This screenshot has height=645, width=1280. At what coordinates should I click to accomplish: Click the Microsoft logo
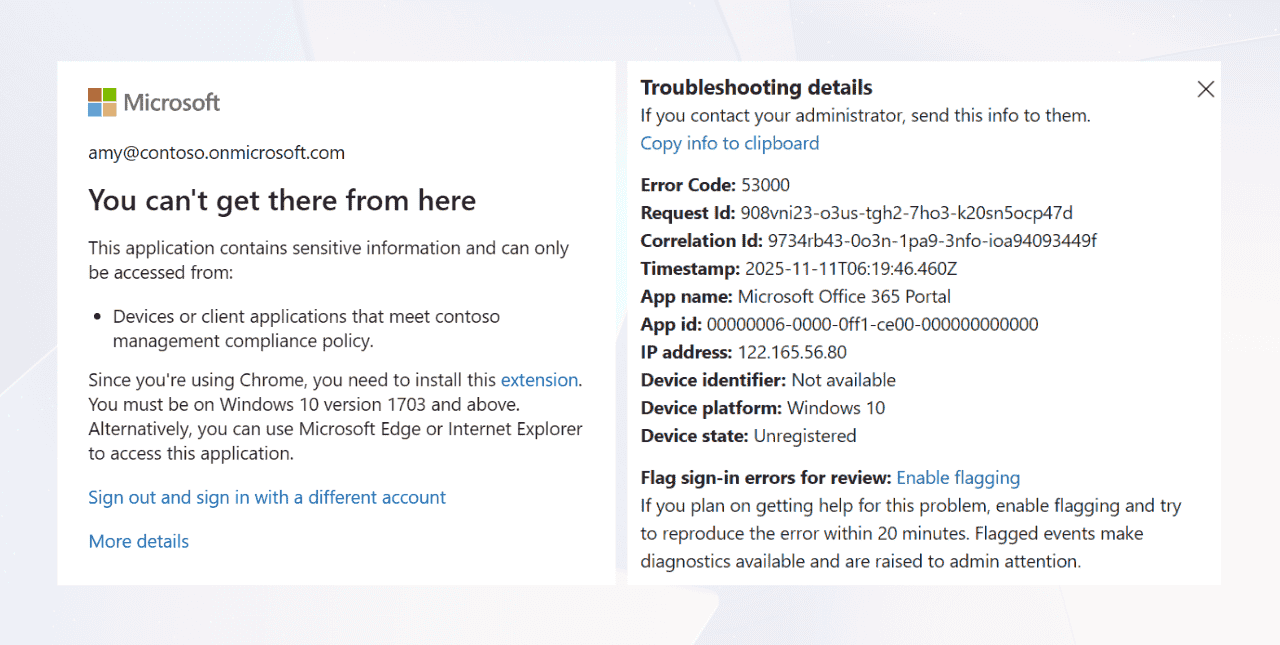(x=154, y=101)
